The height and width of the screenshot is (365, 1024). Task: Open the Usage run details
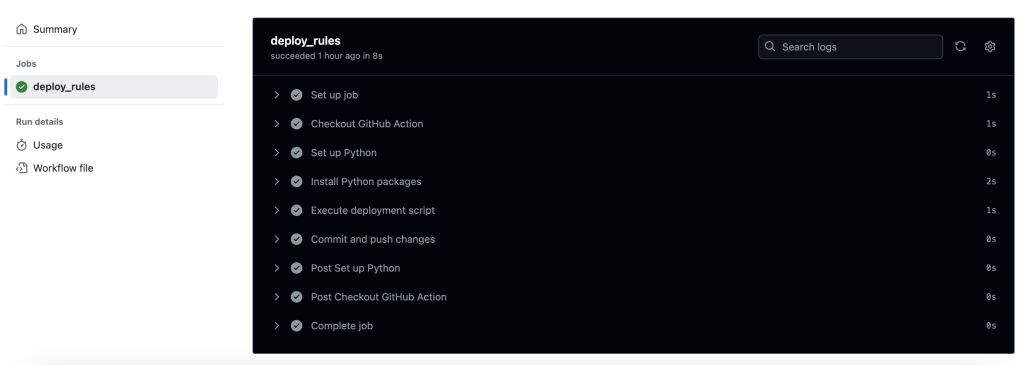click(x=48, y=145)
